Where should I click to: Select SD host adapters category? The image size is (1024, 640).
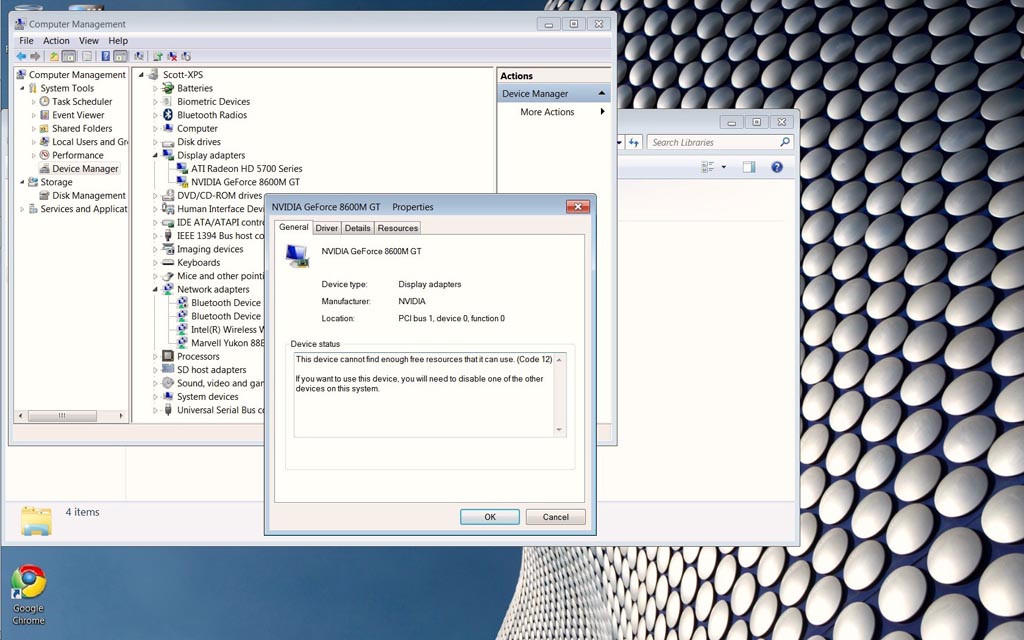coord(212,370)
